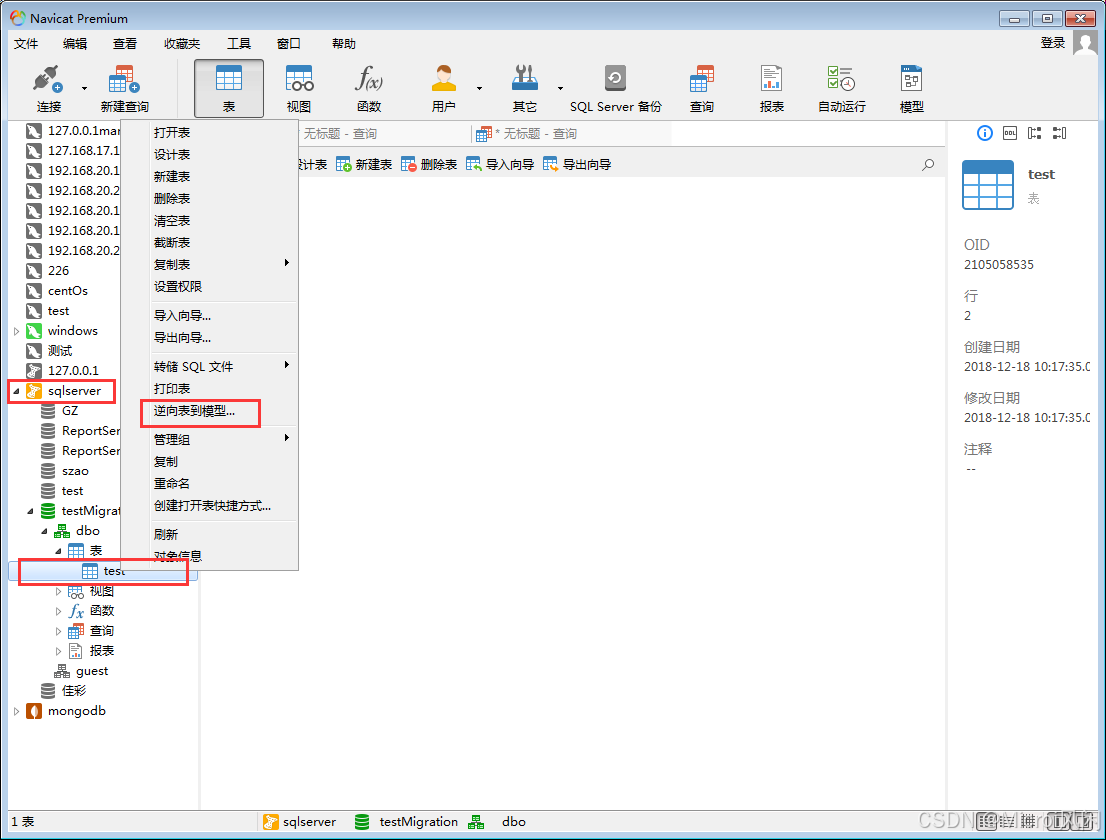Open the 查看 menu
Viewport: 1106px width, 840px height.
click(125, 44)
